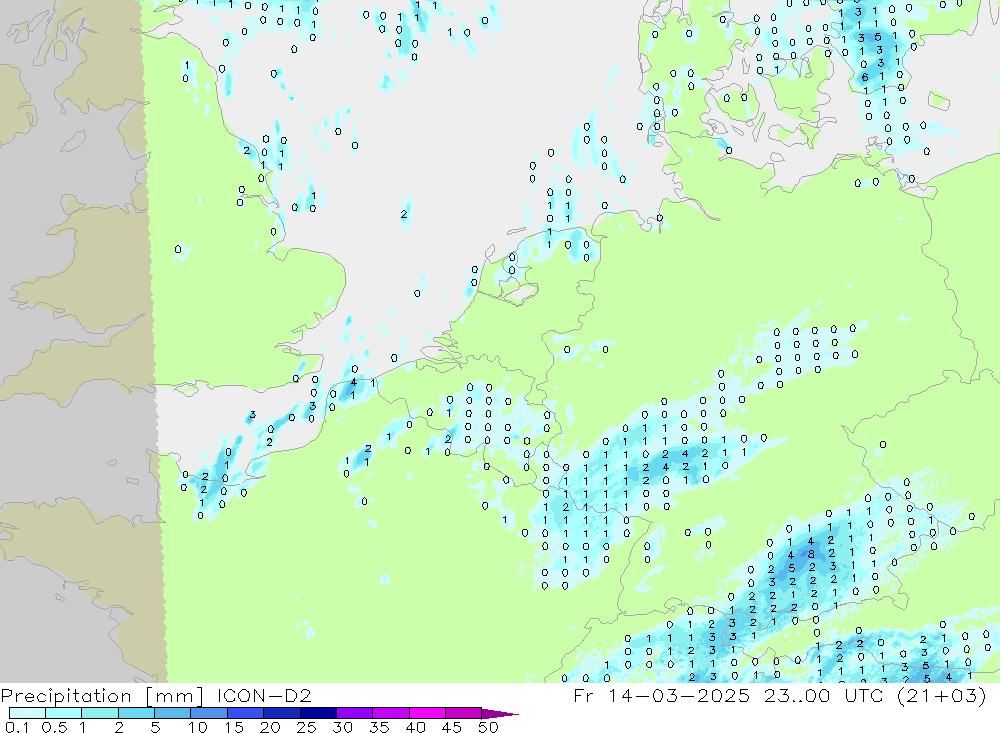Select the 25–30 mm navy legend swatch
Image resolution: width=1000 pixels, height=733 pixels.
point(318,713)
